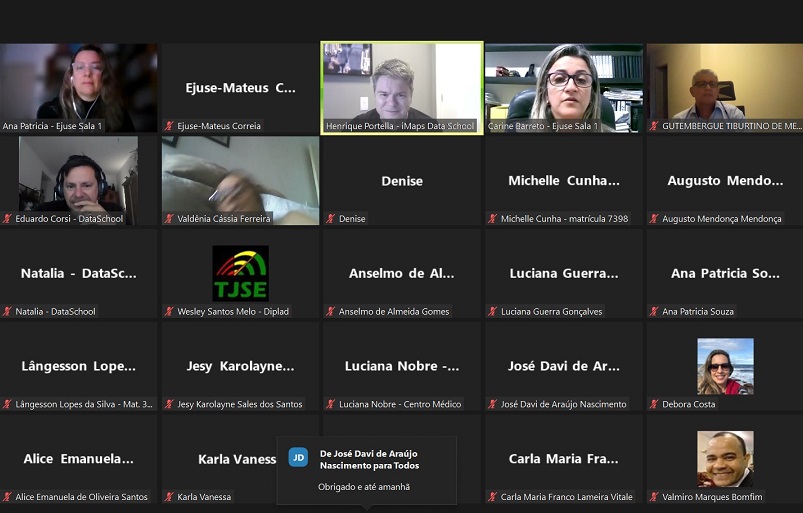Select the Michelle Cunha participant tile

pos(563,181)
